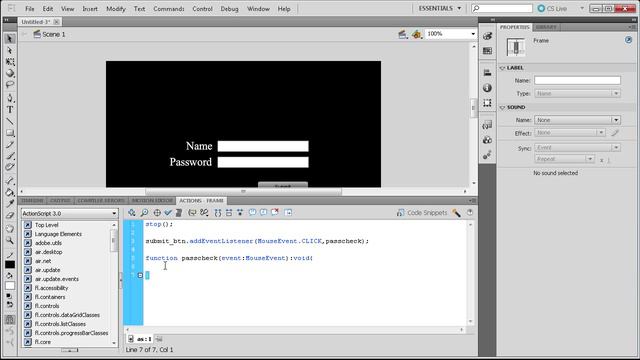Image resolution: width=640 pixels, height=360 pixels.
Task: Select the Zoom magnifier tool in Tools panel
Action: click(10, 240)
